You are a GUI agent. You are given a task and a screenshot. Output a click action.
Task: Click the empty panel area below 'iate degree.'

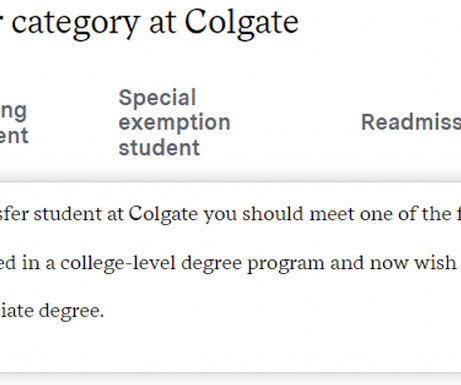pyautogui.click(x=230, y=348)
